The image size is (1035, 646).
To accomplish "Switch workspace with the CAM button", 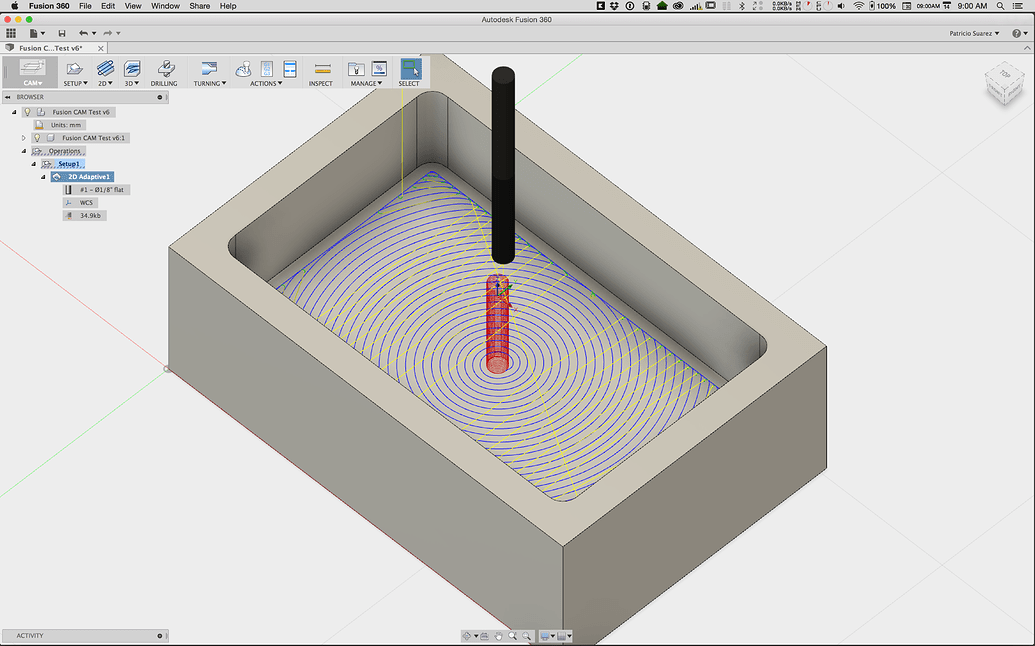I will [x=32, y=72].
